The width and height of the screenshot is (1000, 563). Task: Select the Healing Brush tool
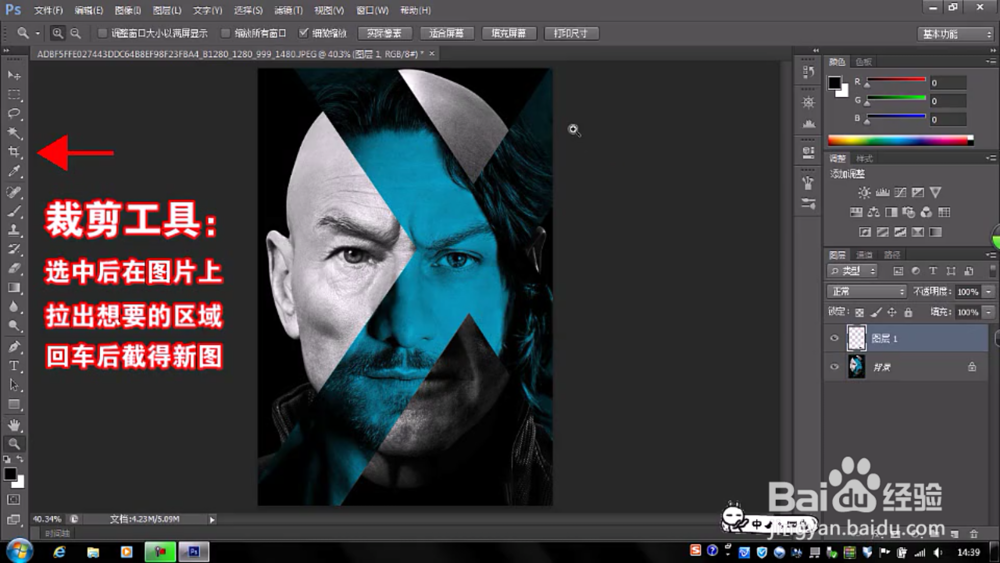(x=14, y=192)
